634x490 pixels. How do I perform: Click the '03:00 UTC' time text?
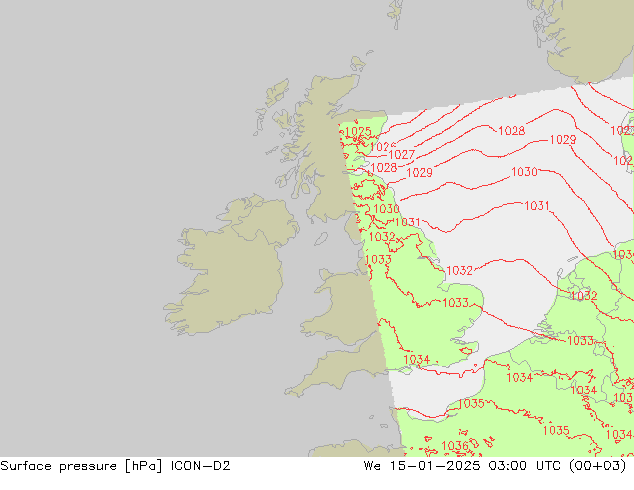(524, 466)
